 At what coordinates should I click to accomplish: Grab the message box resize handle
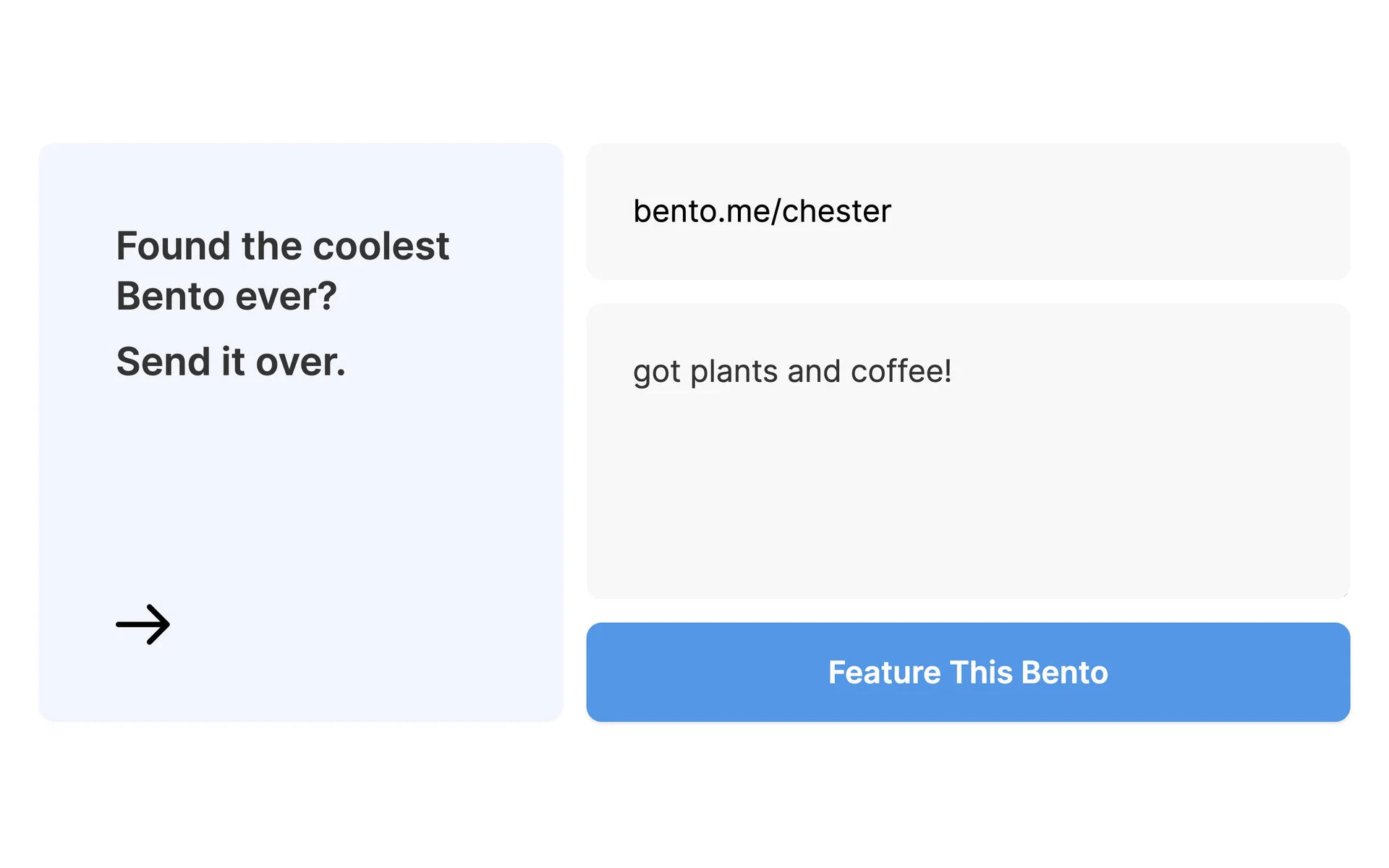point(1345,594)
